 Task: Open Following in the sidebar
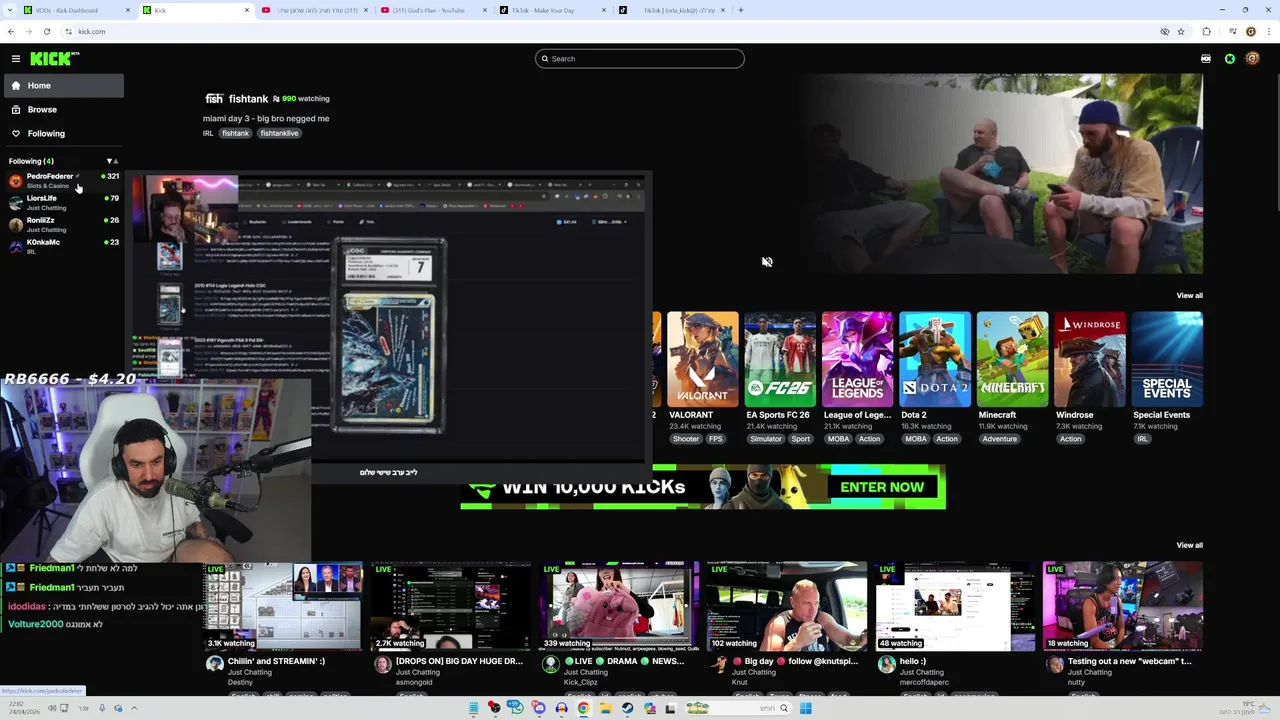[64, 134]
